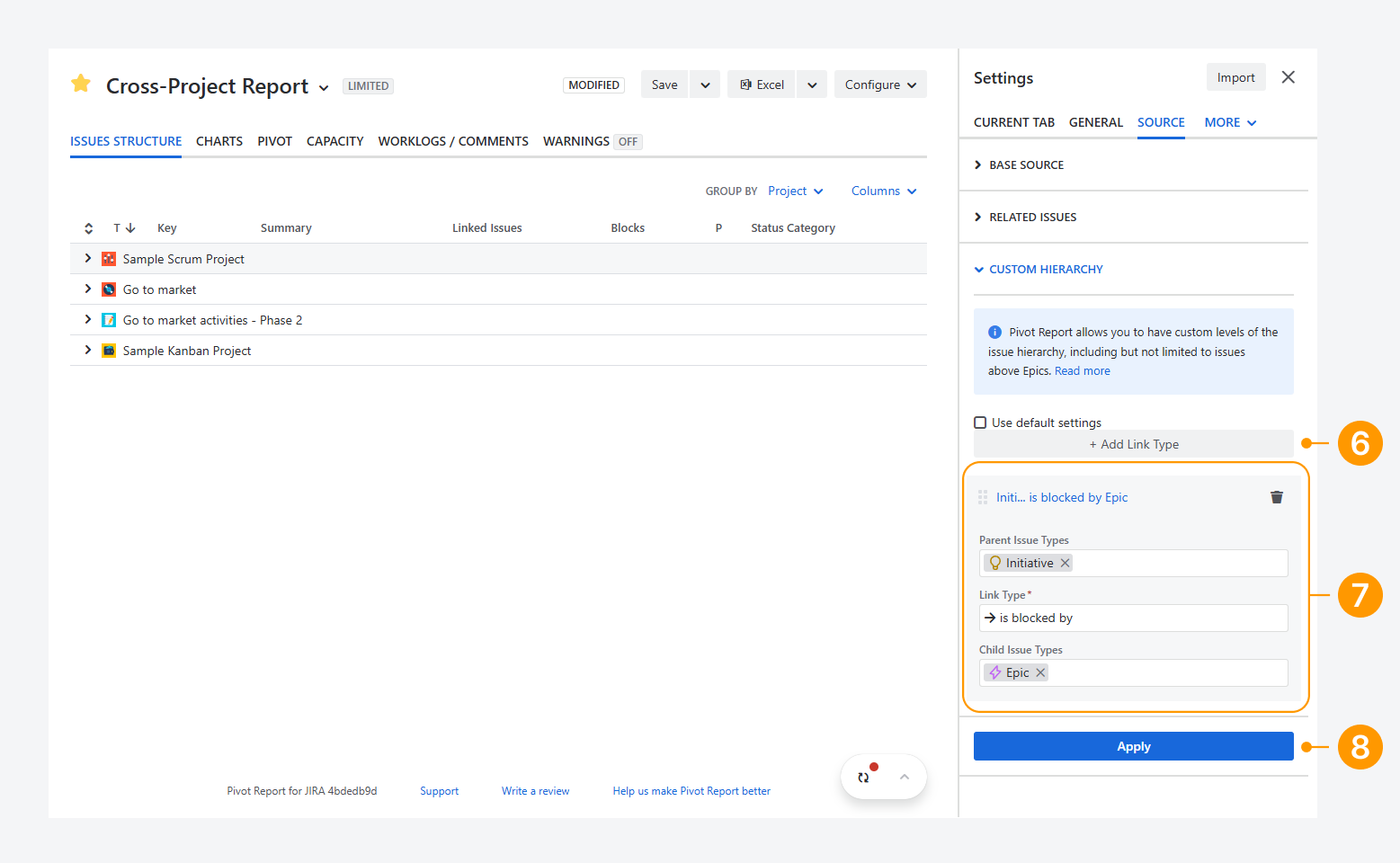This screenshot has height=863, width=1400.
Task: Click the Go to market project icon
Action: point(109,289)
